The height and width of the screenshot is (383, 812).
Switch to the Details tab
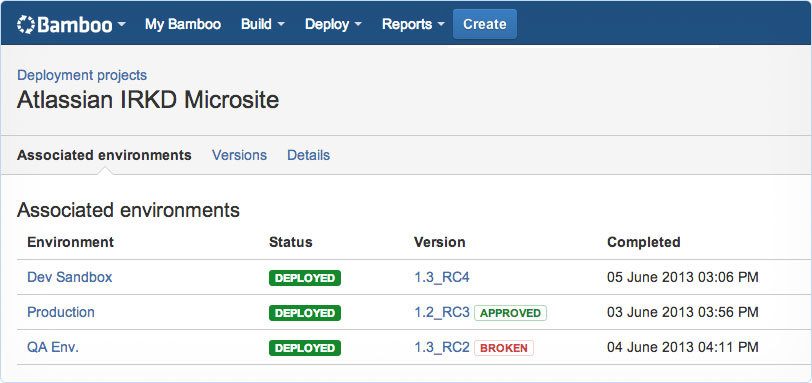(x=309, y=155)
